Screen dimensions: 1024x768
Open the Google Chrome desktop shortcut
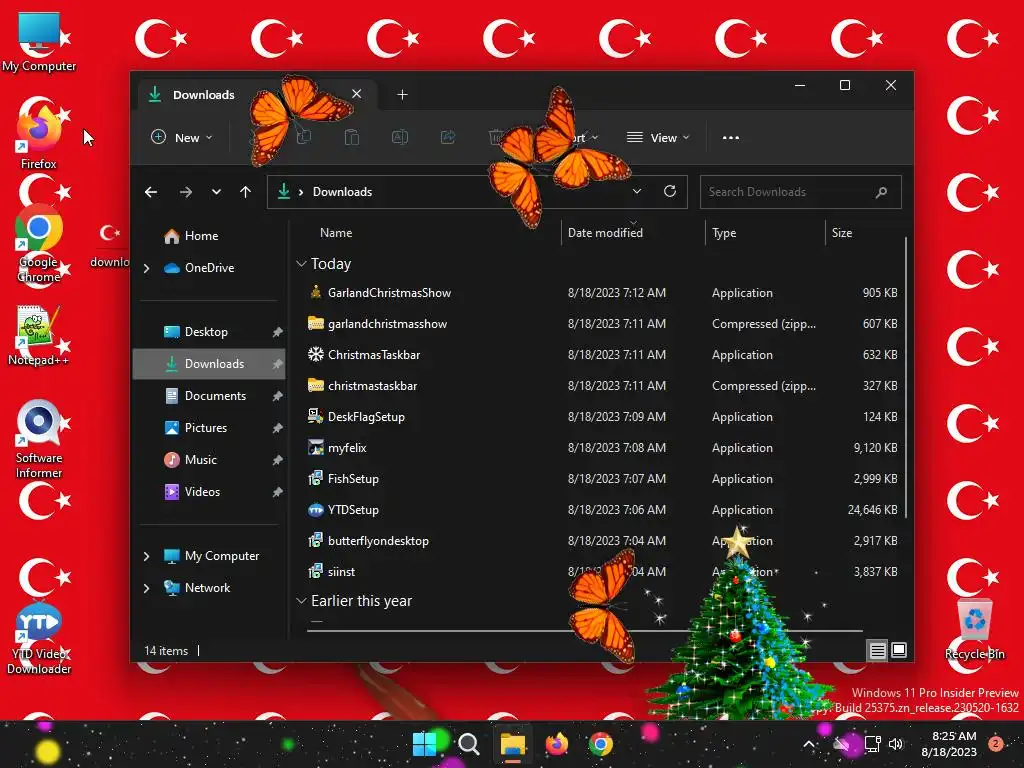coord(39,243)
